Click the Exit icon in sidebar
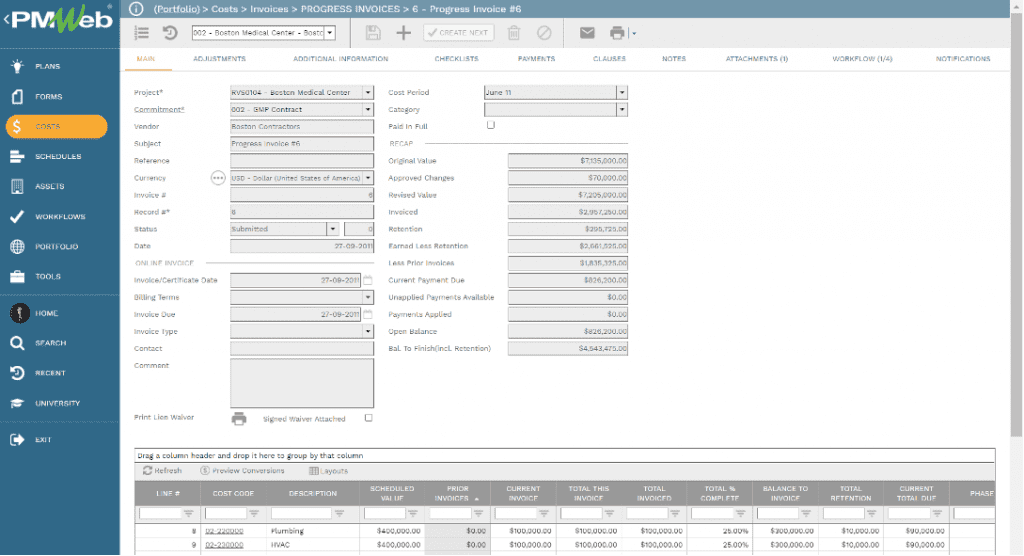The height and width of the screenshot is (556, 1024). pos(18,440)
